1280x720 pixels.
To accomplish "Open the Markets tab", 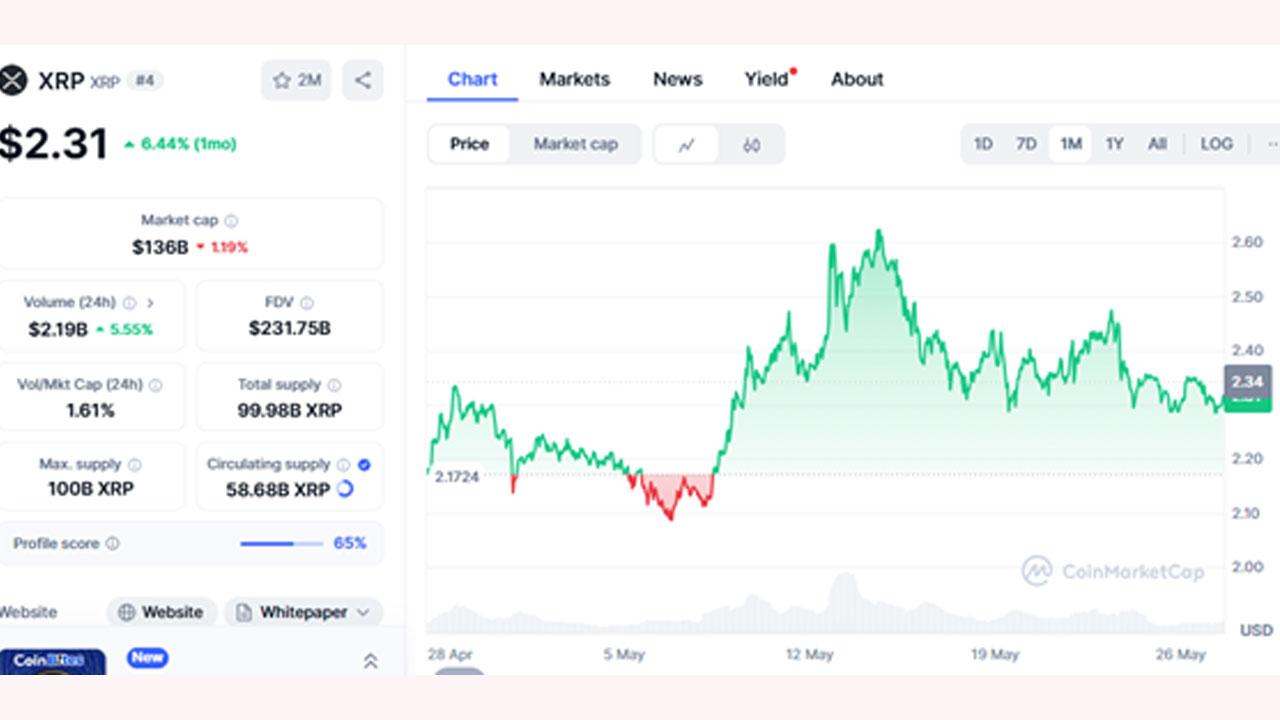I will 575,79.
